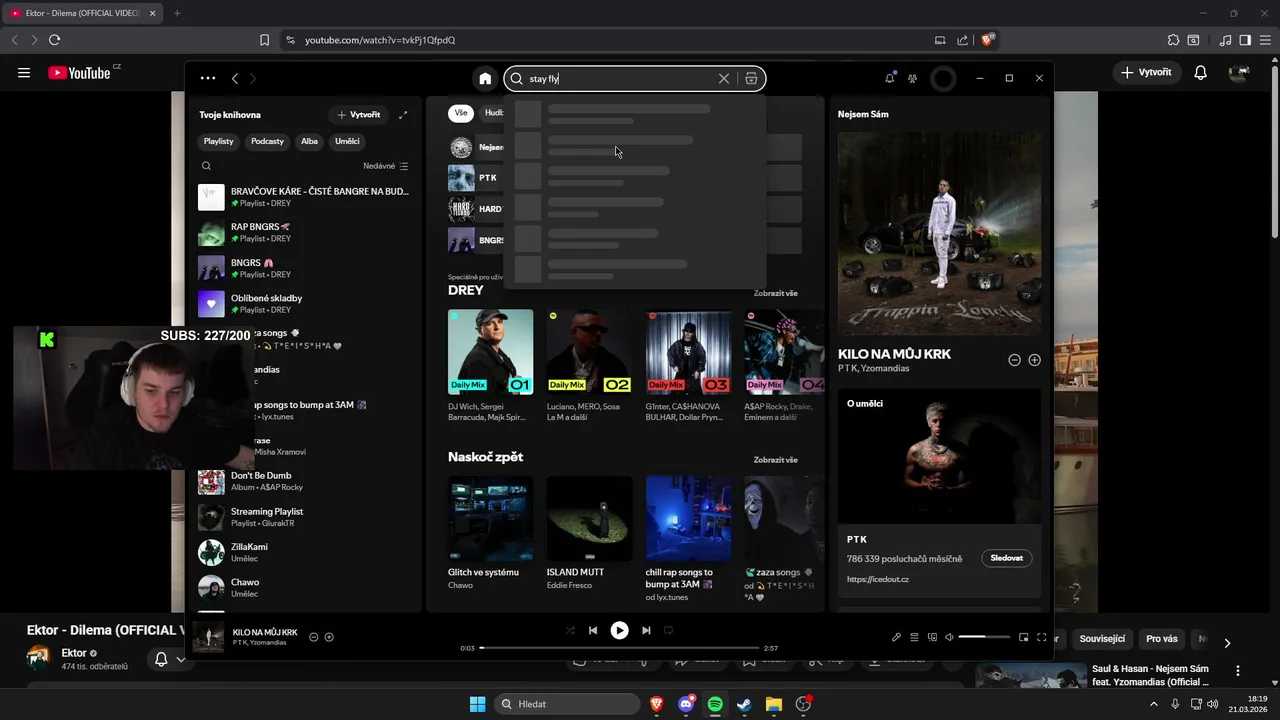
Task: Select the Podcasty filter chip
Action: (267, 141)
